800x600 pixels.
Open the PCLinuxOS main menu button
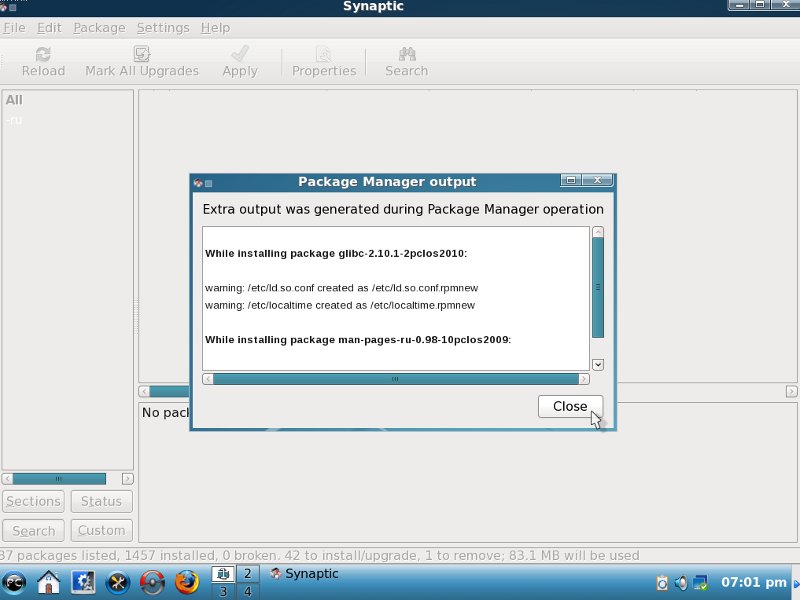[x=14, y=582]
